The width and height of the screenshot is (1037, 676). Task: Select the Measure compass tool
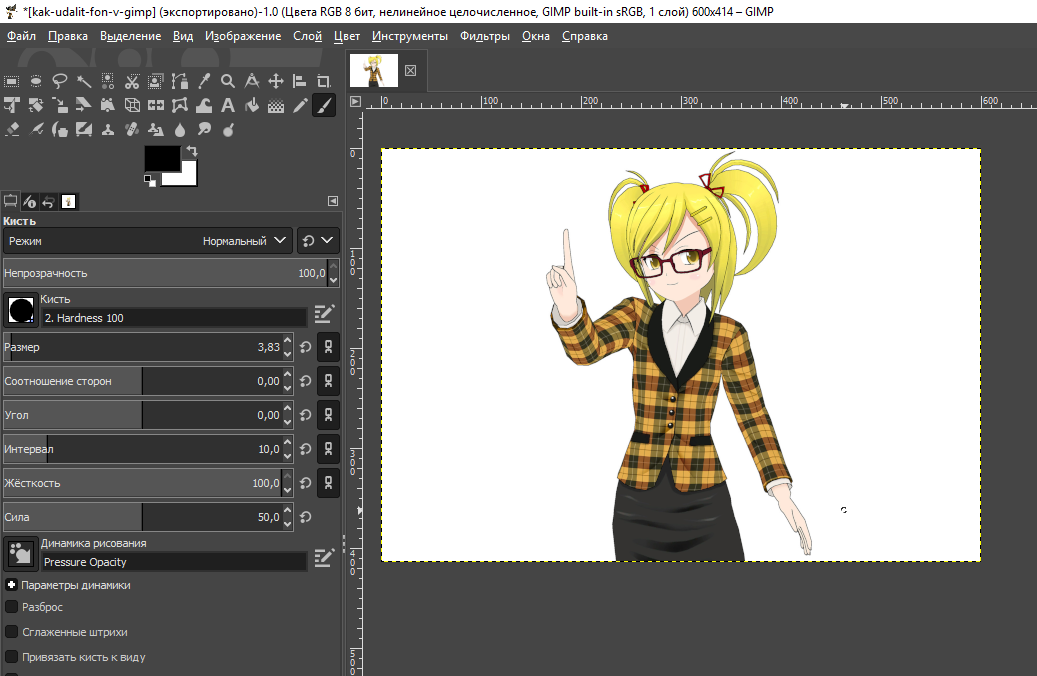click(252, 81)
